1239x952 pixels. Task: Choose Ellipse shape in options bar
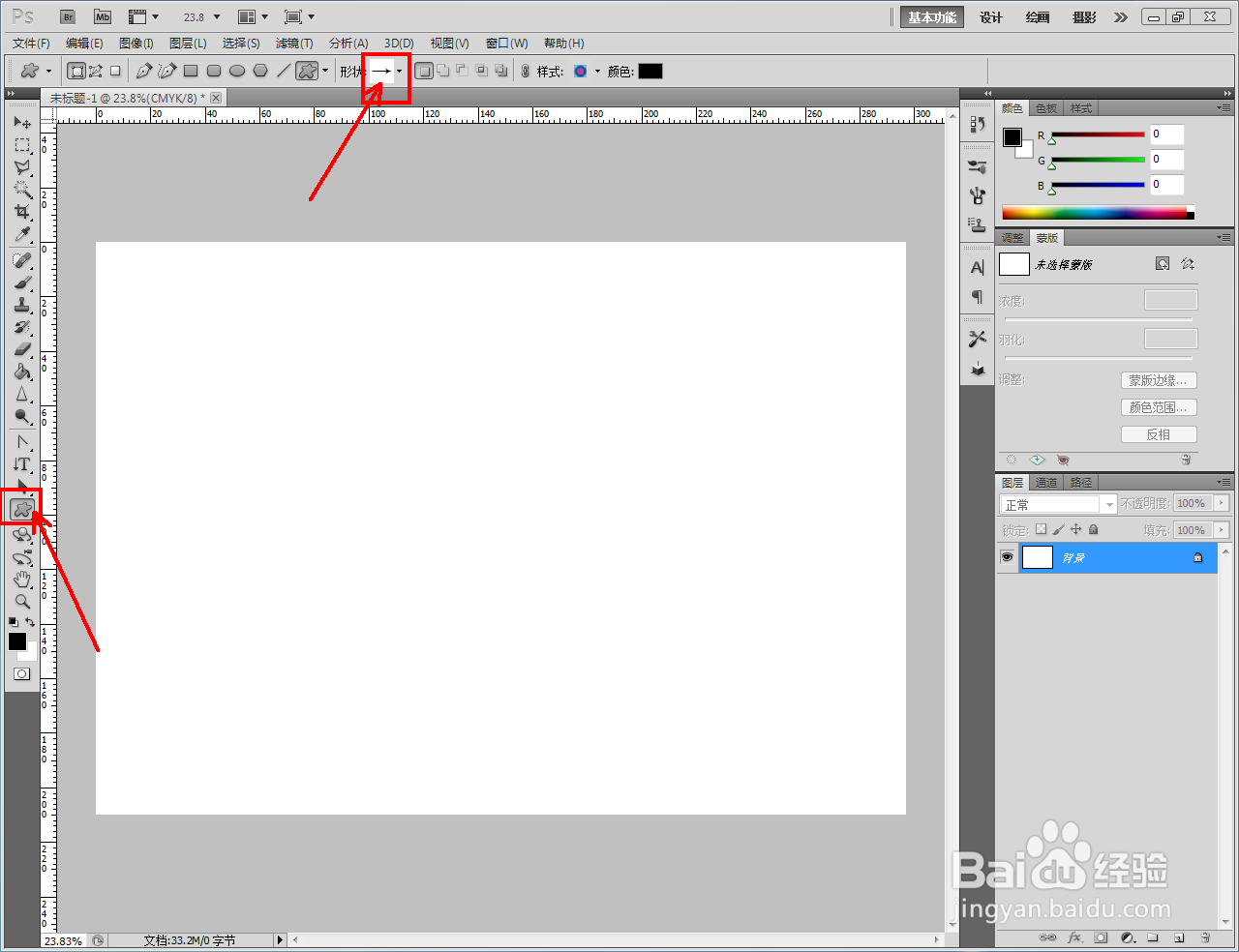tap(237, 71)
